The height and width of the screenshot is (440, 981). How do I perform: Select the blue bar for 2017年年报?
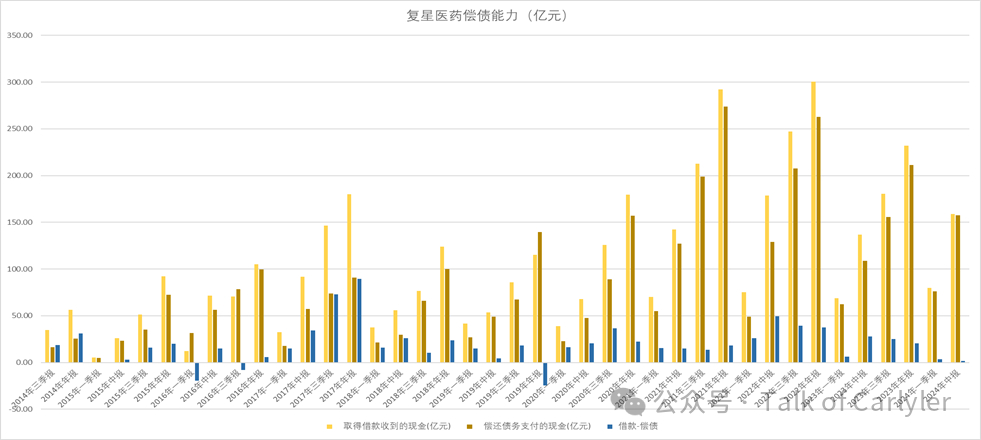[360, 320]
